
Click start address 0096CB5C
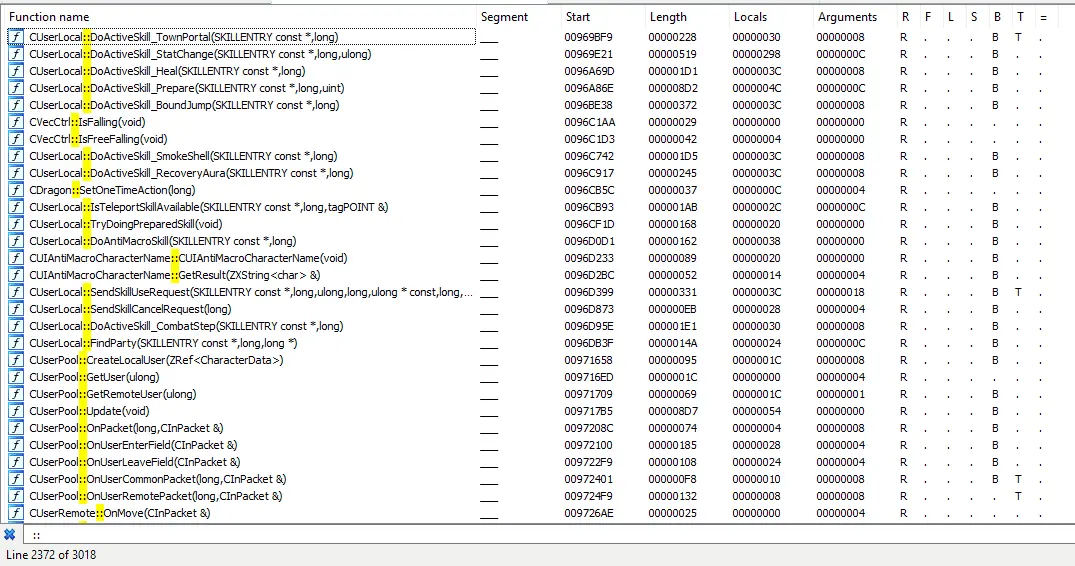[590, 190]
